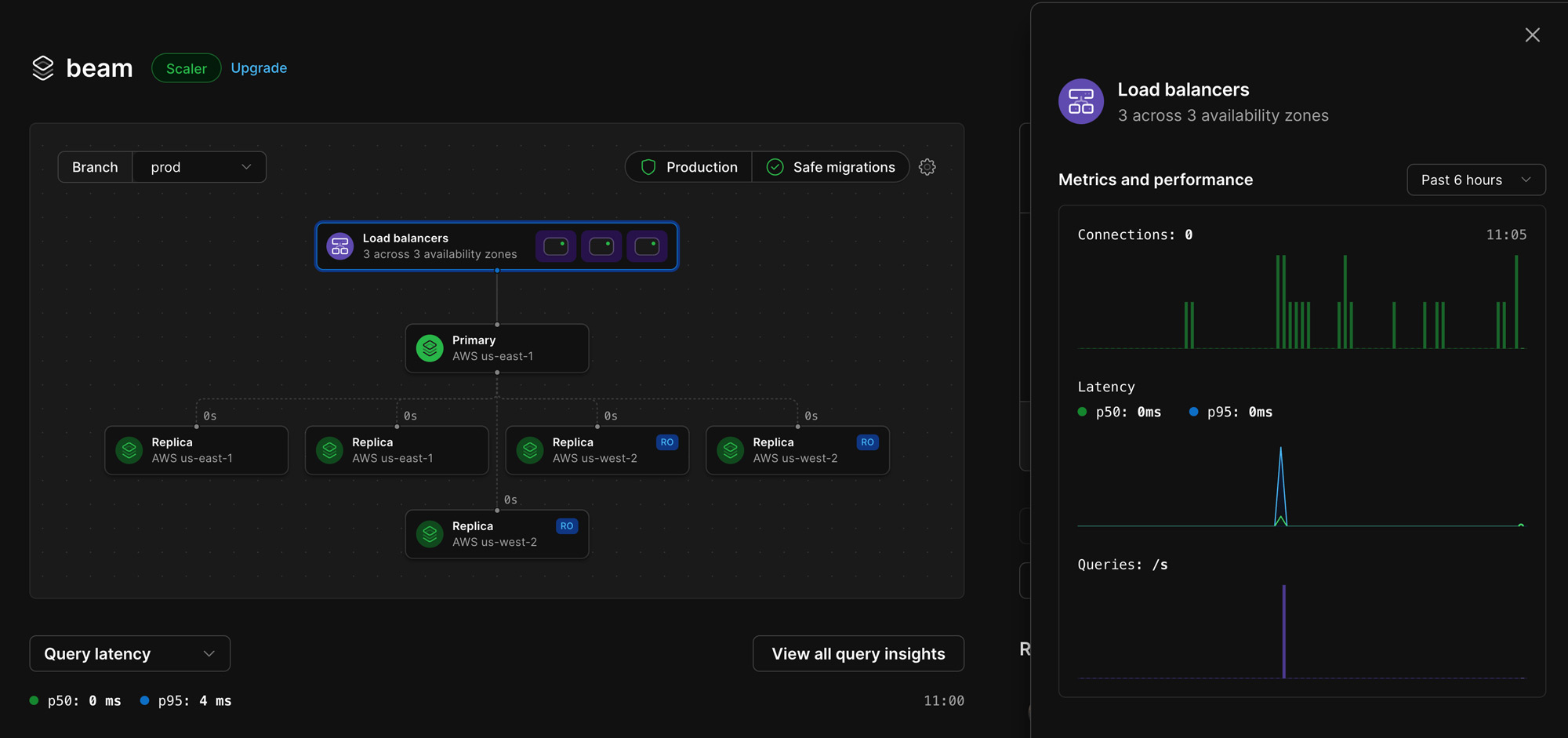This screenshot has height=738, width=1568.
Task: Click the Load balancers node purple icon
Action: pyautogui.click(x=340, y=246)
